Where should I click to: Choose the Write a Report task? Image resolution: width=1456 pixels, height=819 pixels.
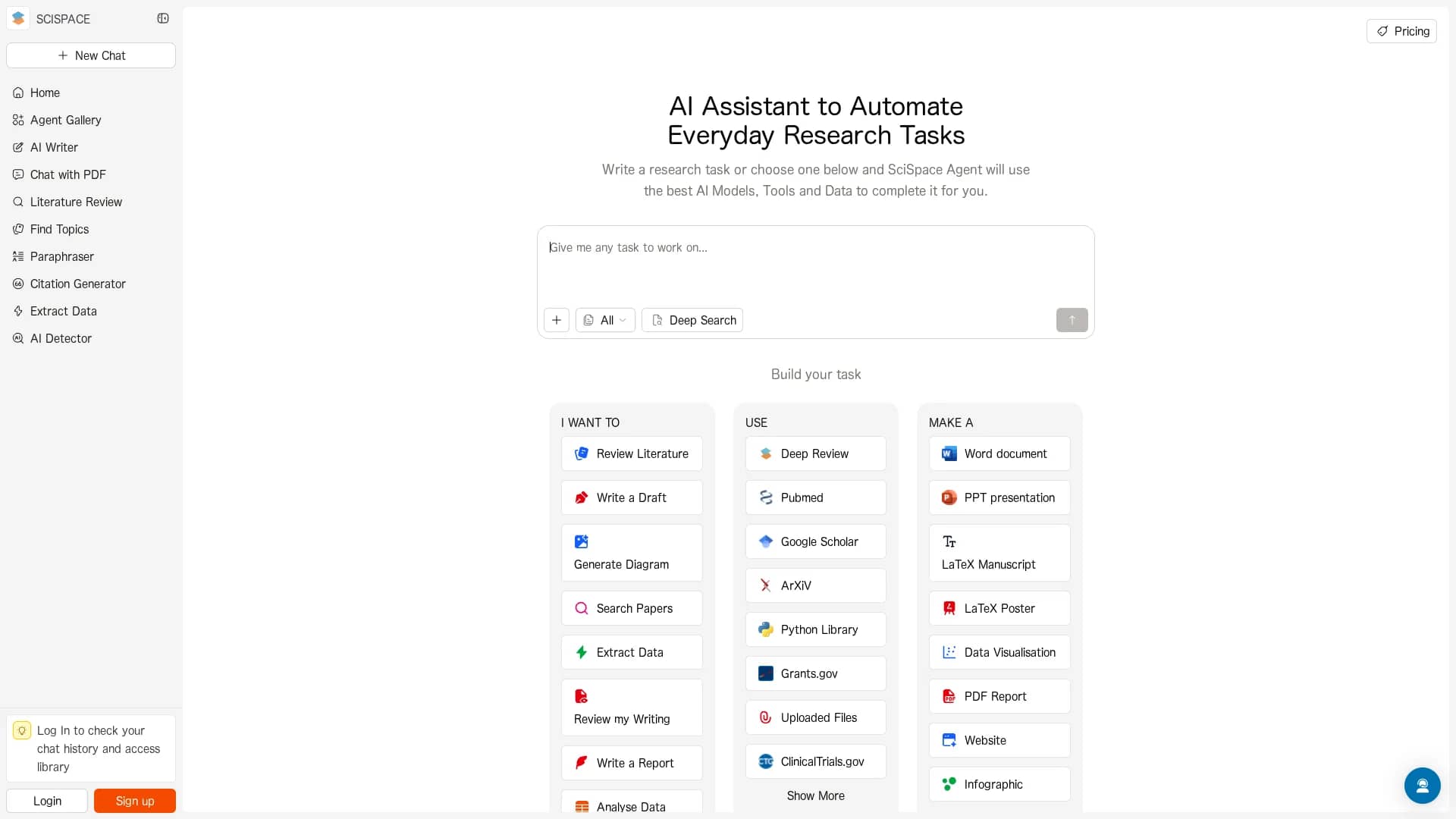632,763
